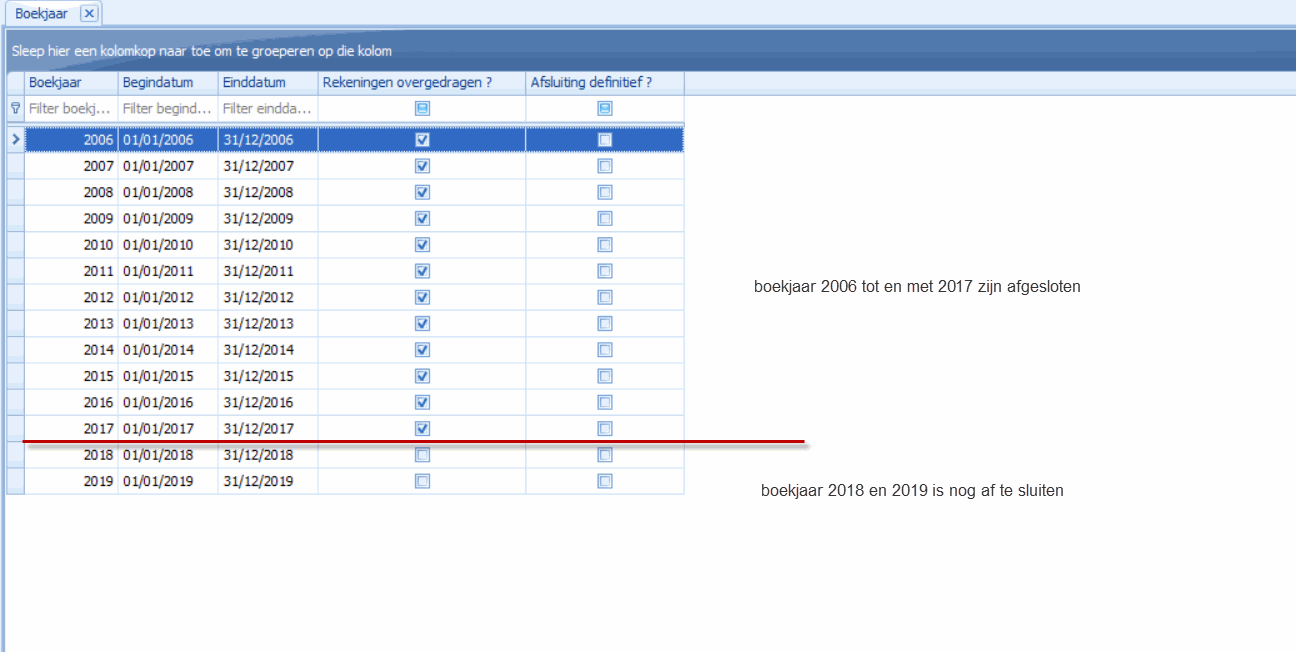Focus the Boekjaar filter input field

click(71, 108)
